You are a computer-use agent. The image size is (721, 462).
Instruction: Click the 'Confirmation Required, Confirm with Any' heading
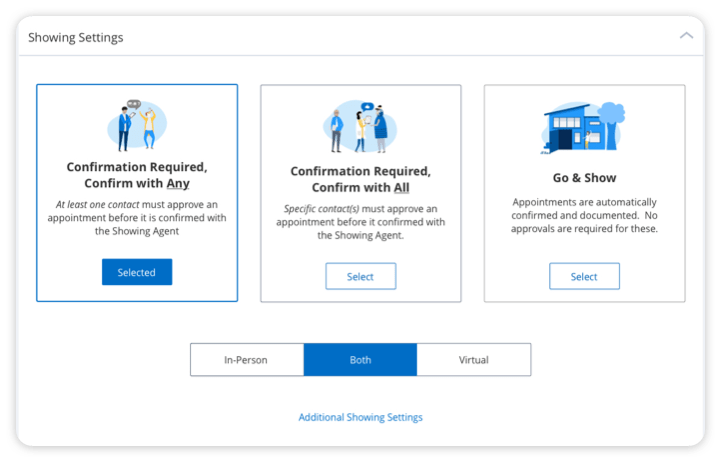coord(137,175)
